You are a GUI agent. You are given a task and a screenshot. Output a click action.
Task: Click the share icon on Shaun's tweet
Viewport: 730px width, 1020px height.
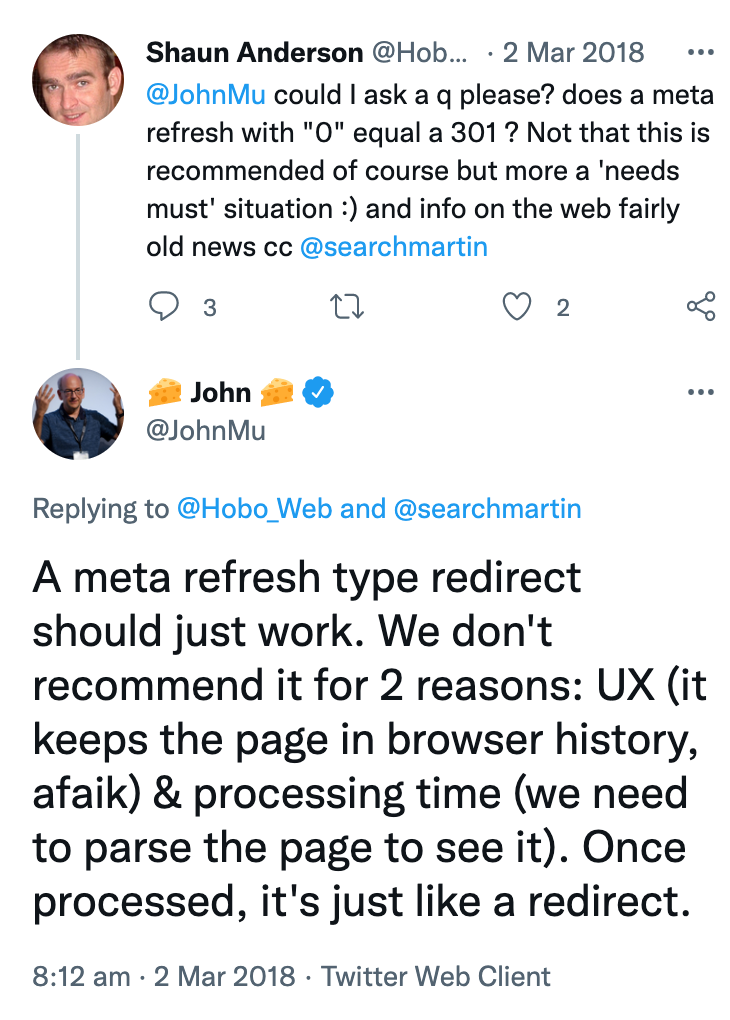point(701,307)
